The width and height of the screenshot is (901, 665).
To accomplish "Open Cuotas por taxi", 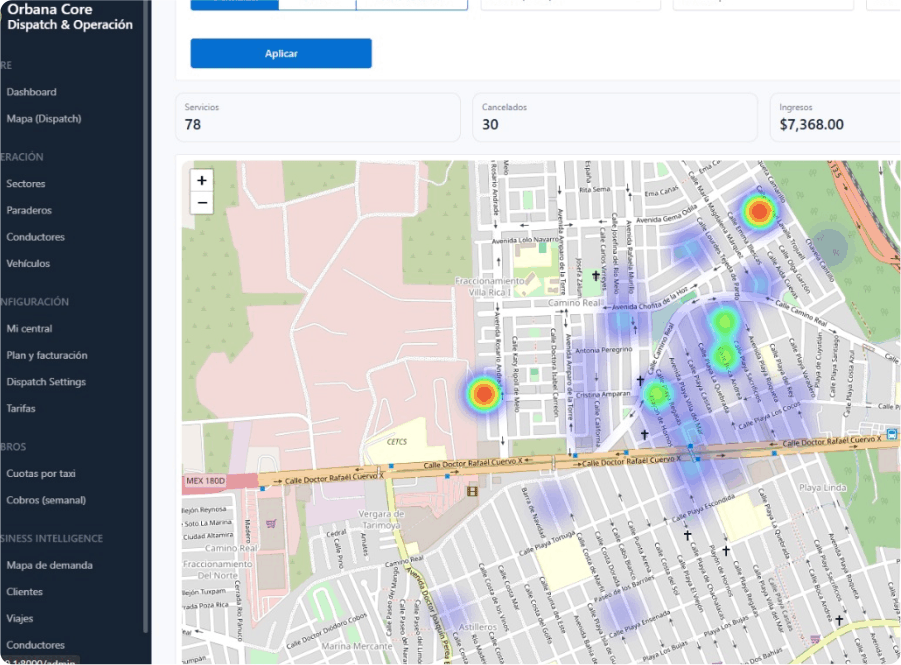I will (41, 474).
